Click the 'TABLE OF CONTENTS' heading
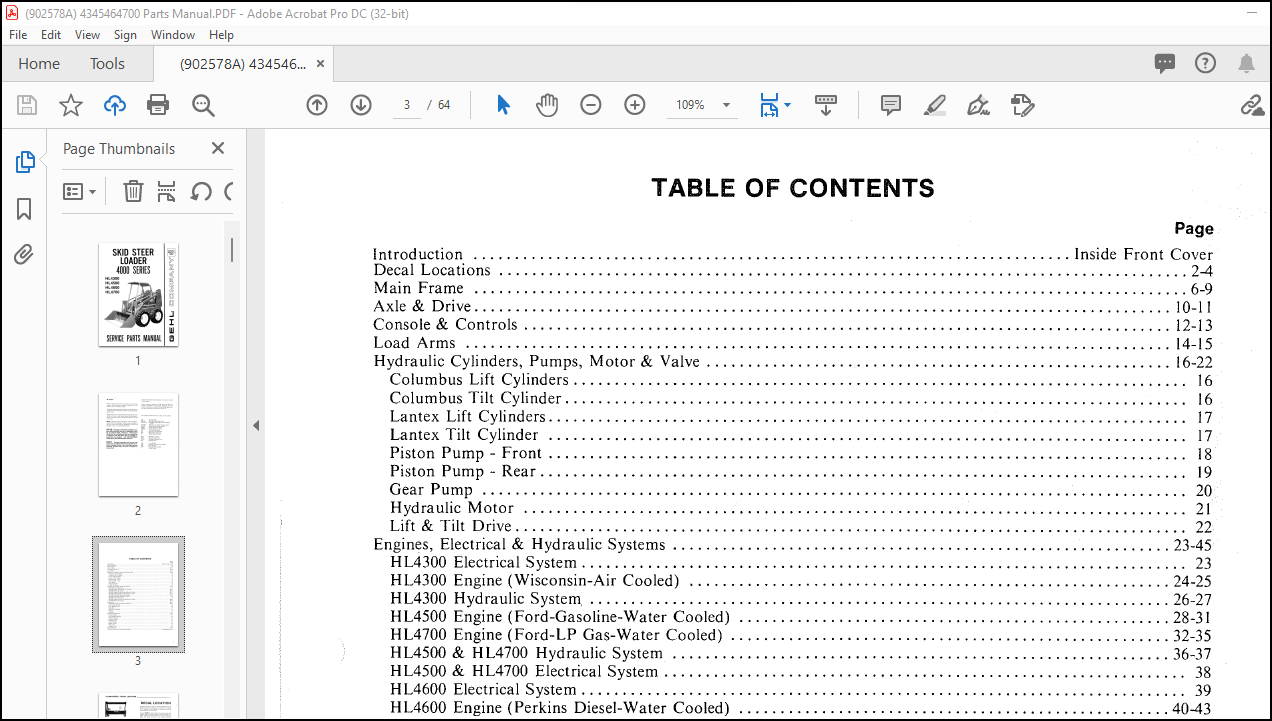The image size is (1272, 721). [793, 188]
